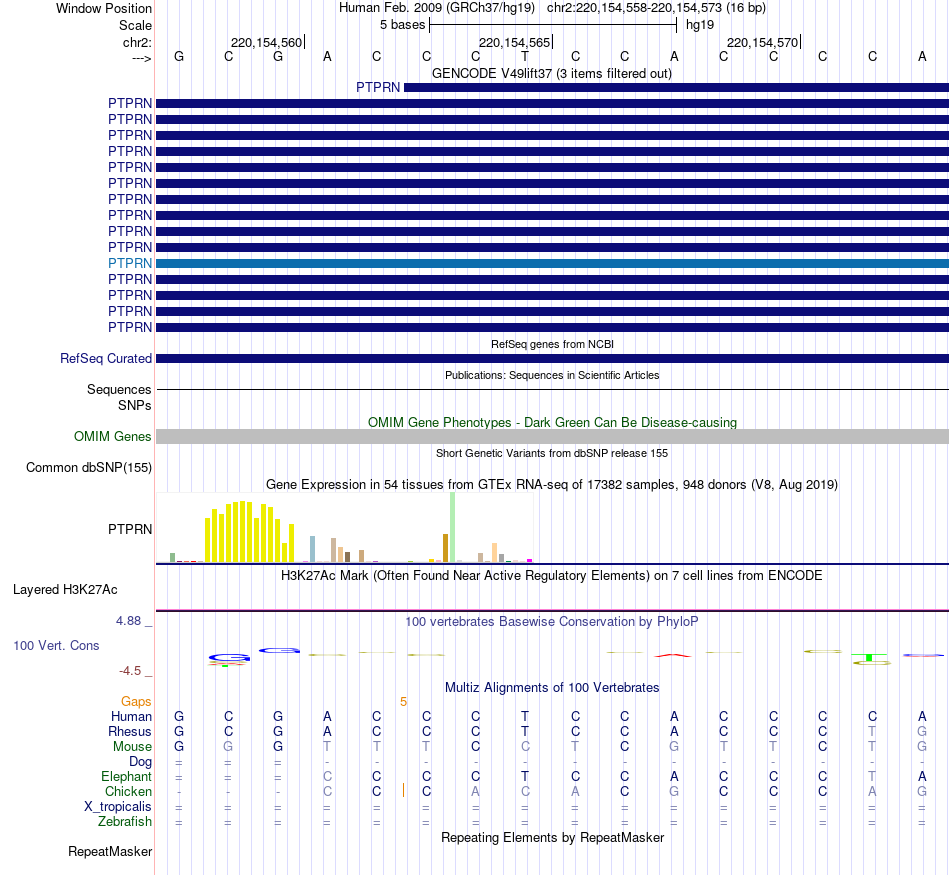The image size is (950, 875).
Task: Click the RepeatMasker track label
Action: (110, 851)
